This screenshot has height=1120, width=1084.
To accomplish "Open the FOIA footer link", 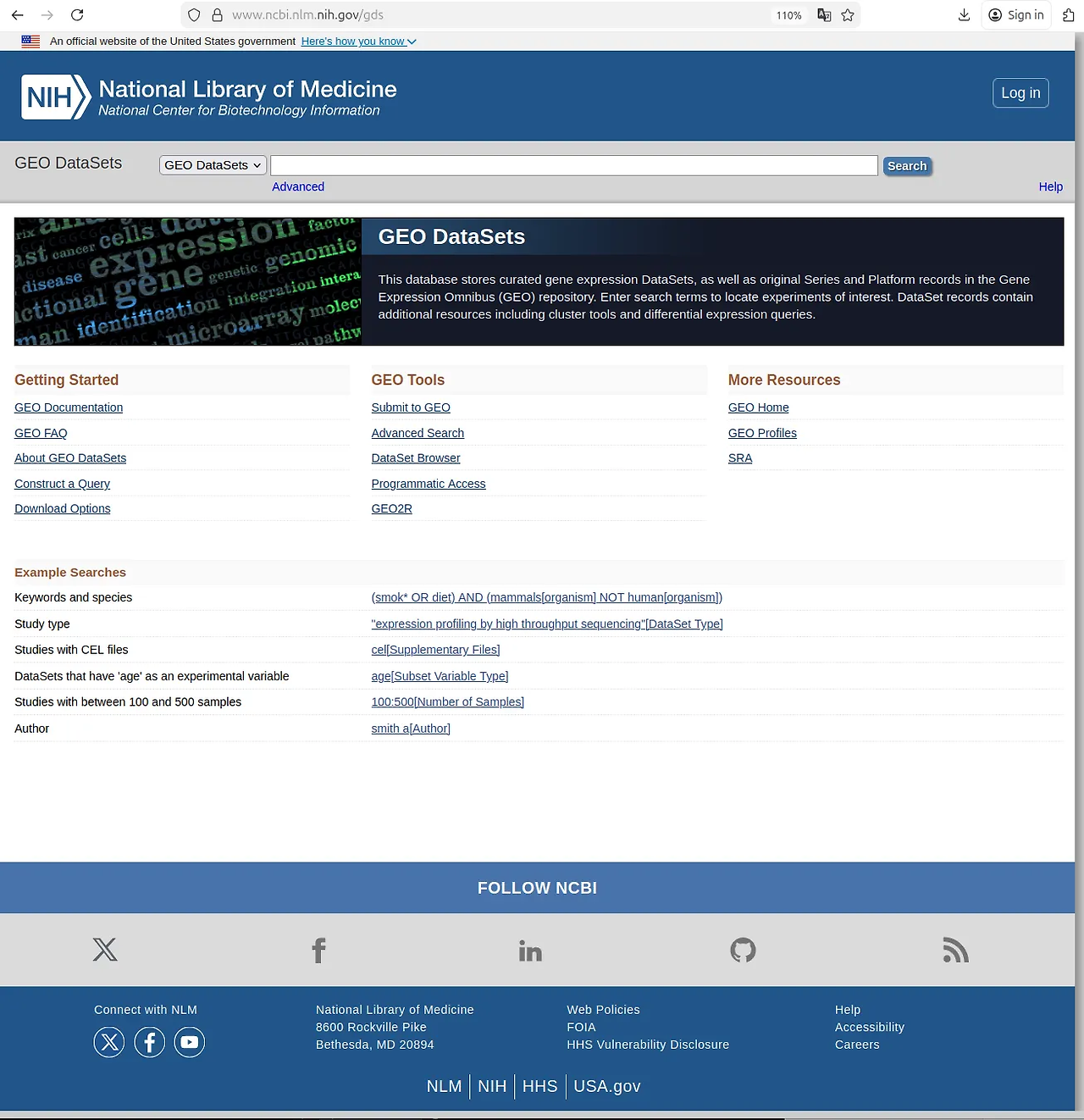I will pyautogui.click(x=581, y=1027).
